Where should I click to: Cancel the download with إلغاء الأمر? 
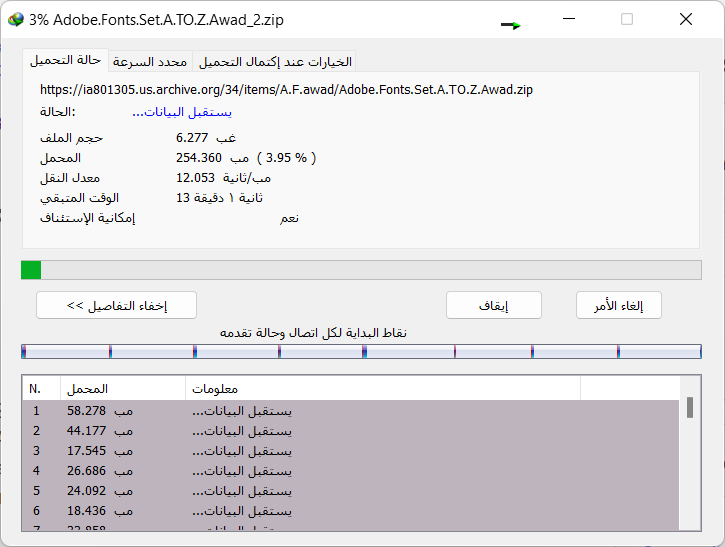pyautogui.click(x=619, y=305)
